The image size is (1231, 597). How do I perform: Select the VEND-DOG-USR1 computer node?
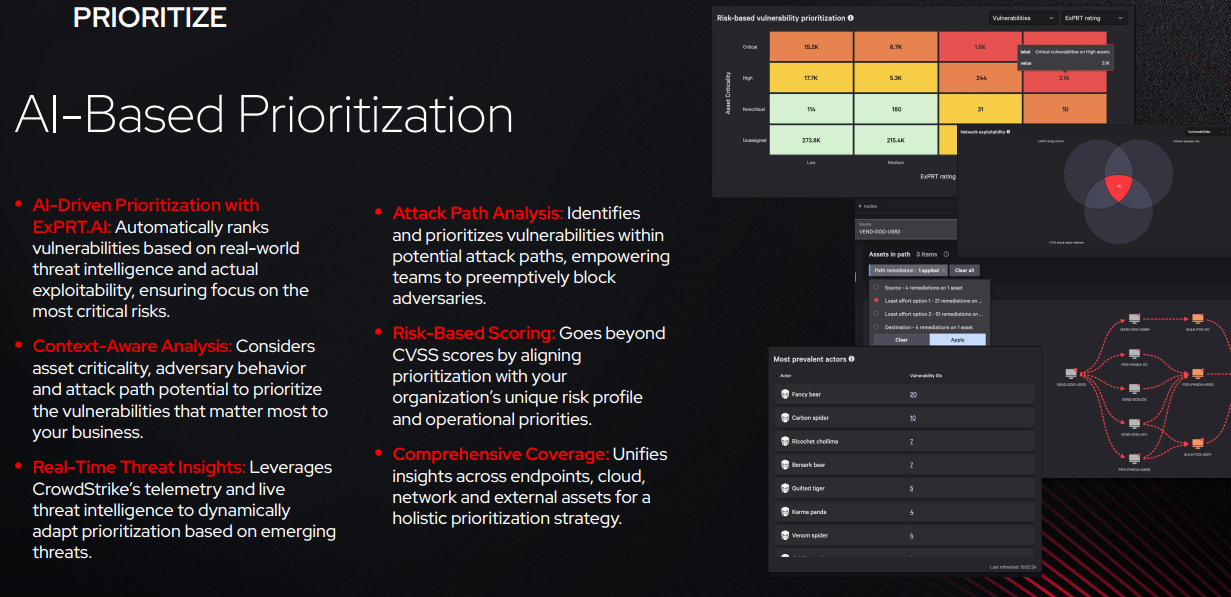click(1135, 424)
